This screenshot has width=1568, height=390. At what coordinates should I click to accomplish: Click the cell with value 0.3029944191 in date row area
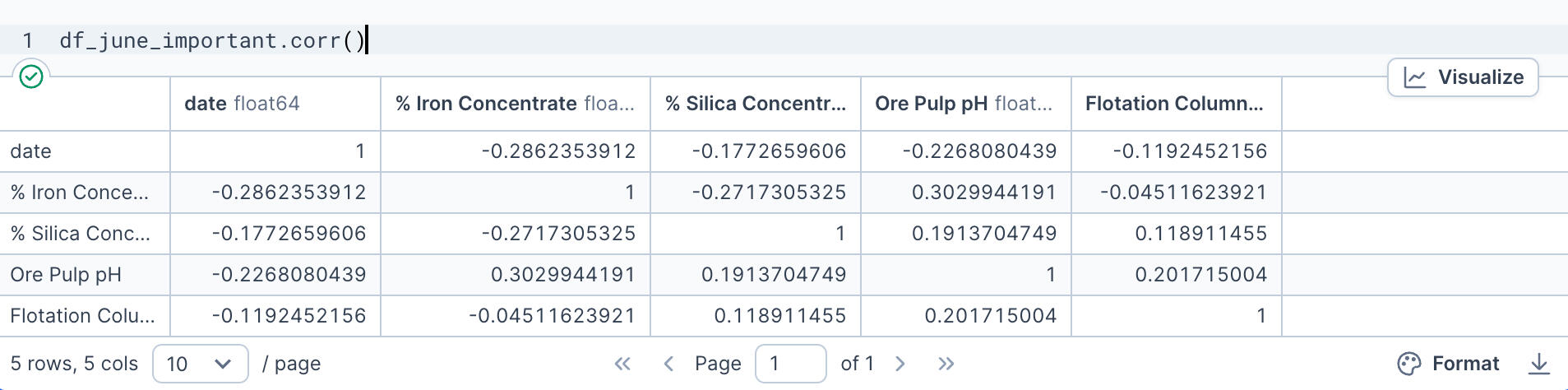point(983,193)
